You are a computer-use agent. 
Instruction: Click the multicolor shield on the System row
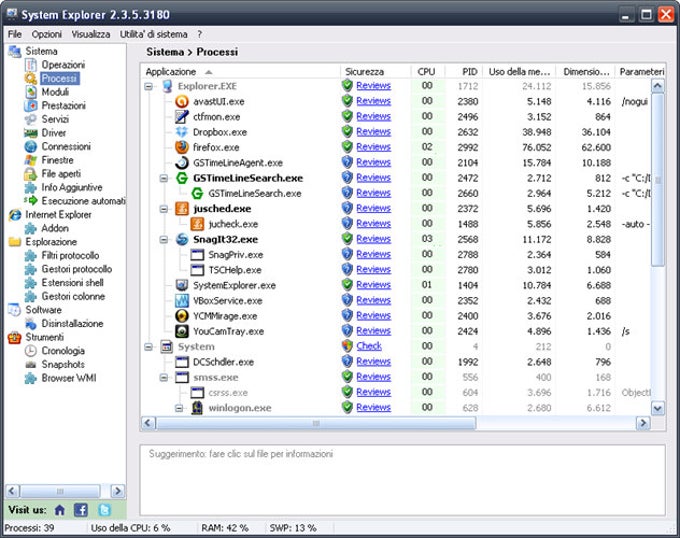(347, 346)
